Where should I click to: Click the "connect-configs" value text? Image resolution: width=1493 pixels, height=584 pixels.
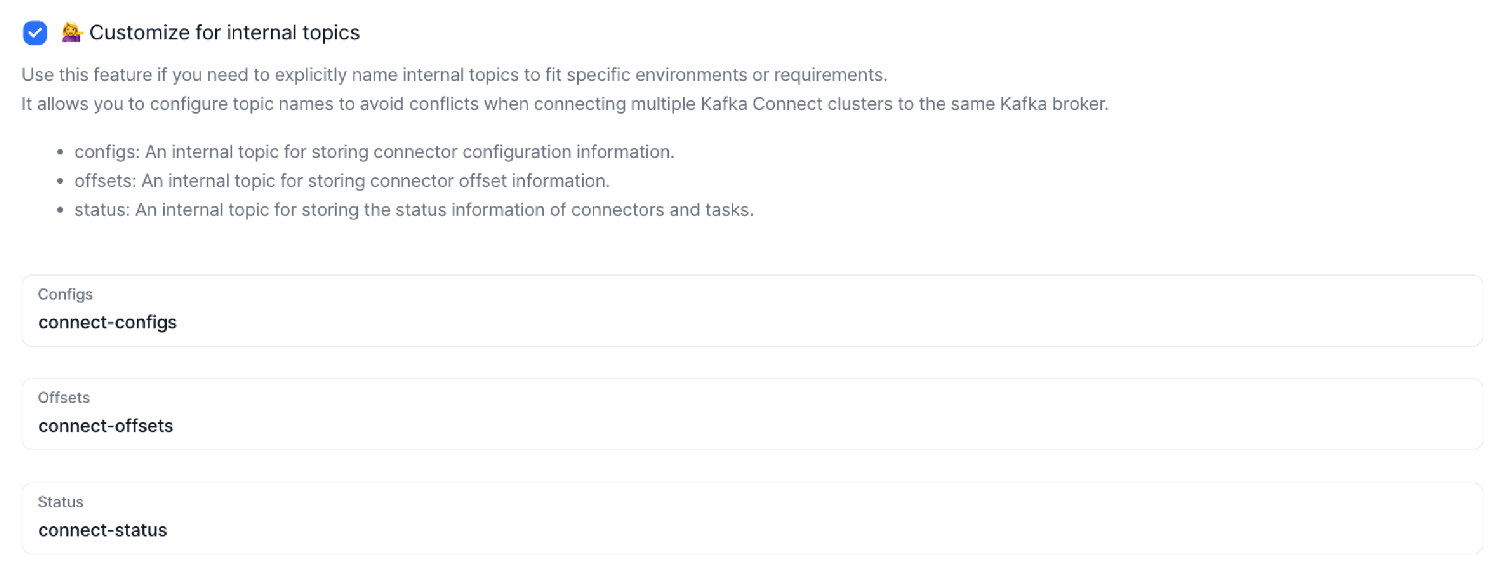(x=108, y=322)
